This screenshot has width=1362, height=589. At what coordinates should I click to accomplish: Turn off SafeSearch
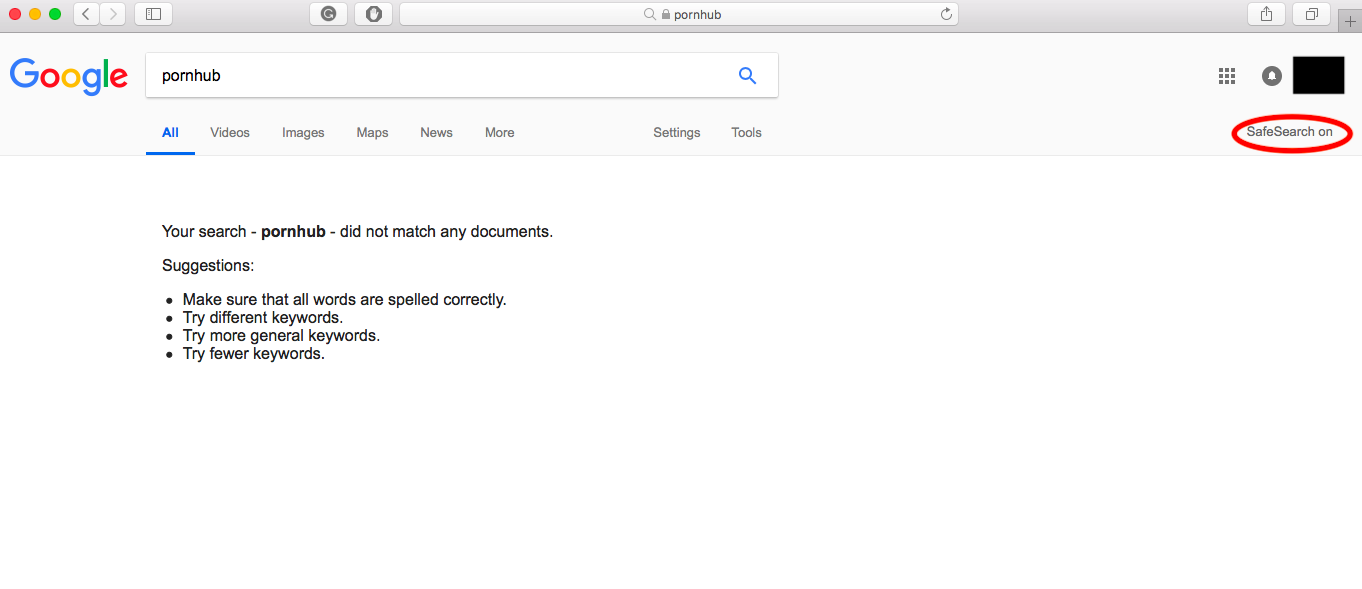point(1291,131)
